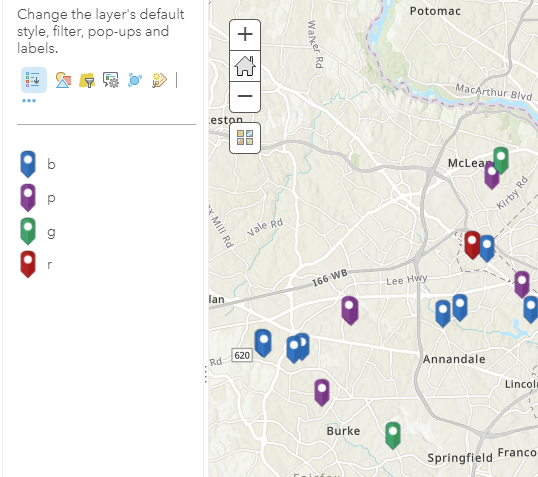Click the legend label 'p'

coord(51,199)
